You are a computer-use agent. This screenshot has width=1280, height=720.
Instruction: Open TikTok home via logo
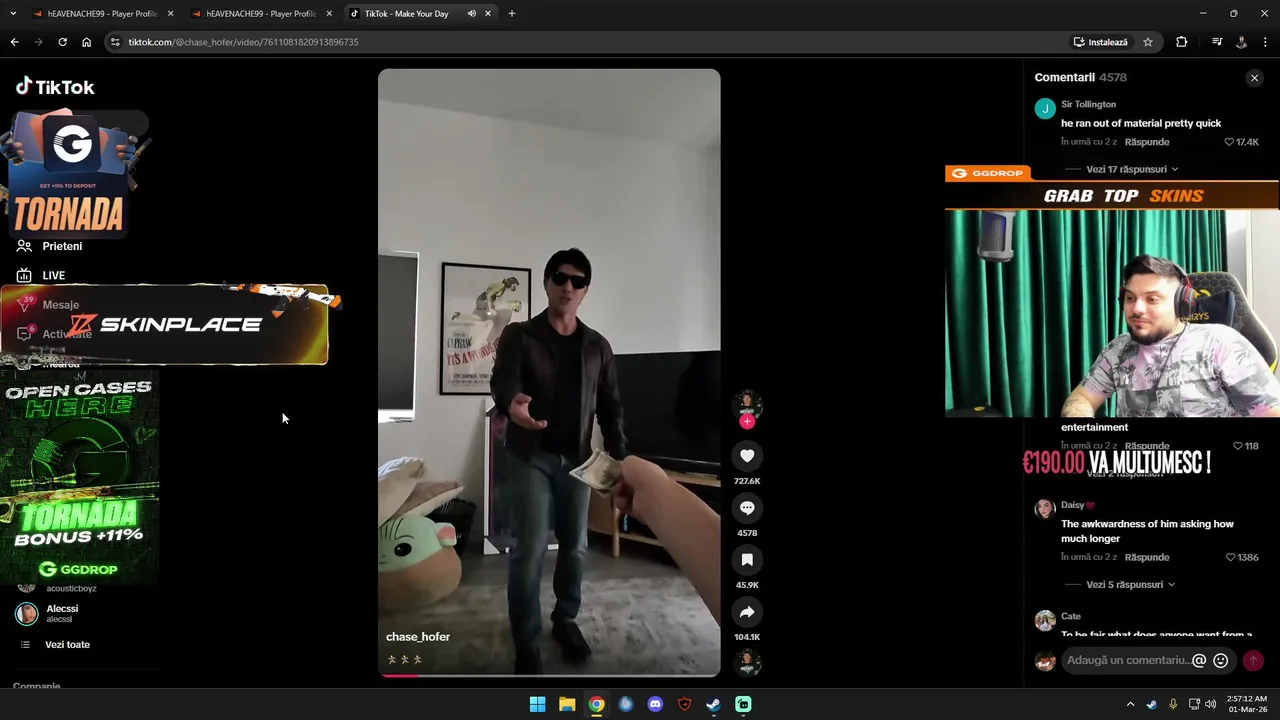click(x=55, y=87)
